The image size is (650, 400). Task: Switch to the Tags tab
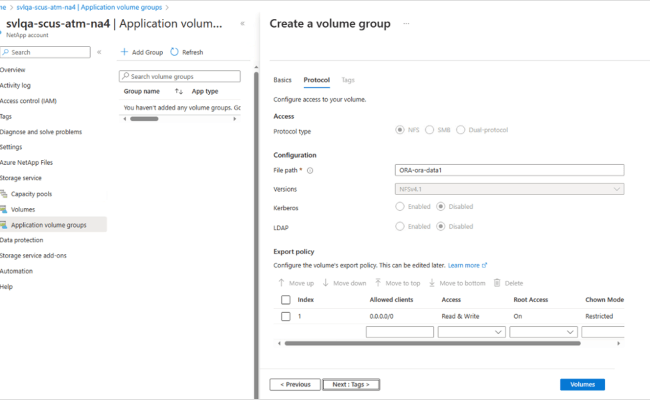coord(348,80)
